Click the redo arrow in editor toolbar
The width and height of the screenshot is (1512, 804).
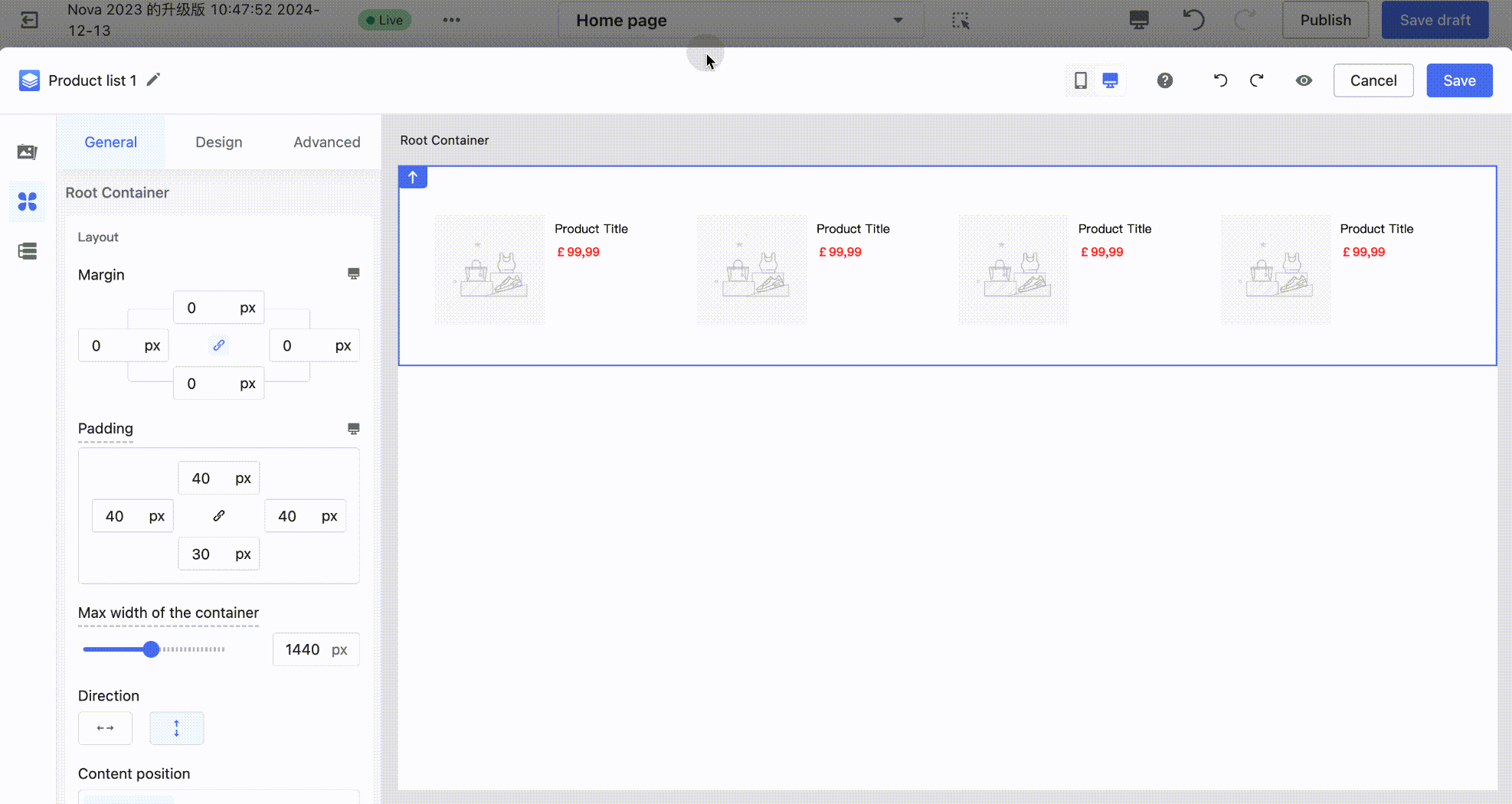[x=1257, y=80]
